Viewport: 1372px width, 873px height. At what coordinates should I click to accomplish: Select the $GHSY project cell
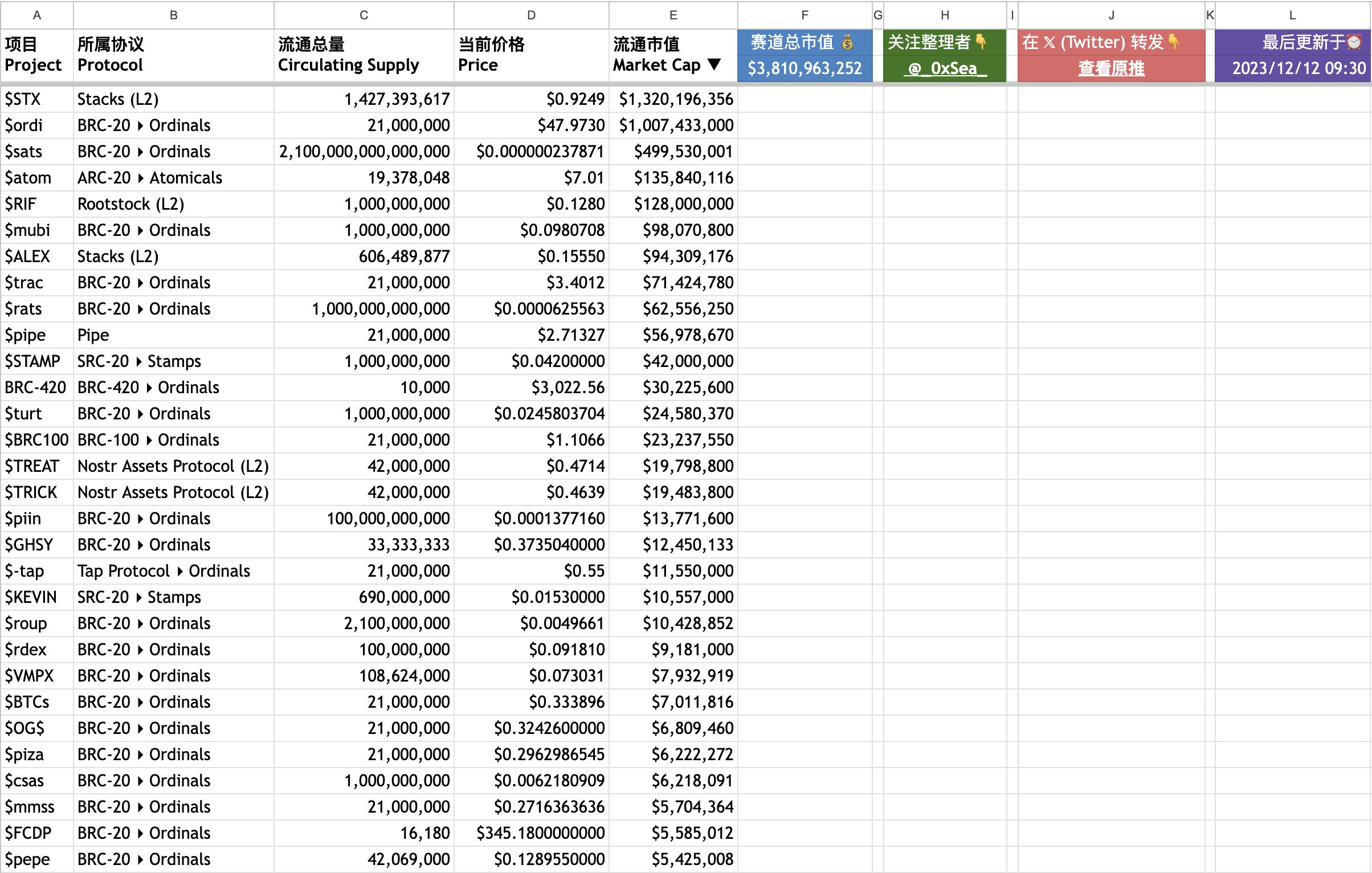[37, 545]
